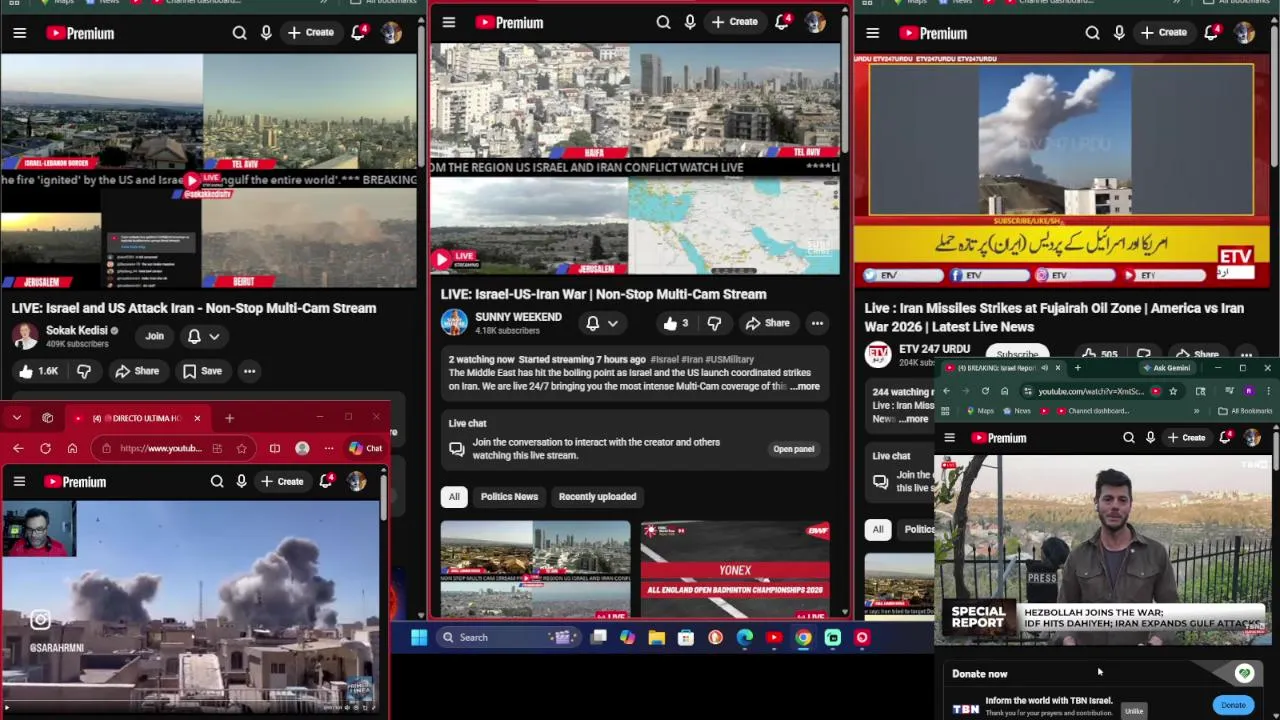Open more actions menu under Sunny Weekend video
Screen dimensions: 1280x720
[817, 323]
